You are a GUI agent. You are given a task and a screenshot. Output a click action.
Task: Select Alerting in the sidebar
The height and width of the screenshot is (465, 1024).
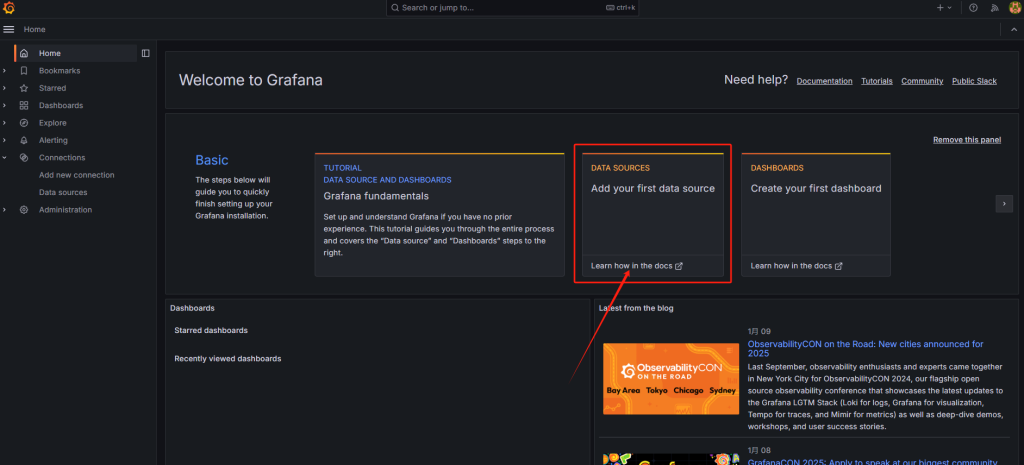click(x=53, y=140)
